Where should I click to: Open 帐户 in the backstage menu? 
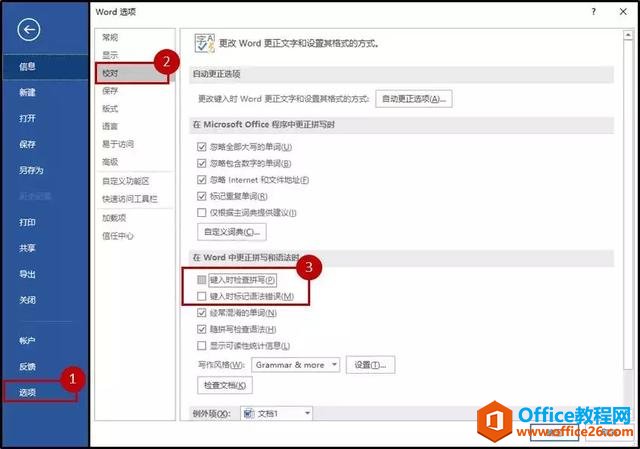point(27,340)
